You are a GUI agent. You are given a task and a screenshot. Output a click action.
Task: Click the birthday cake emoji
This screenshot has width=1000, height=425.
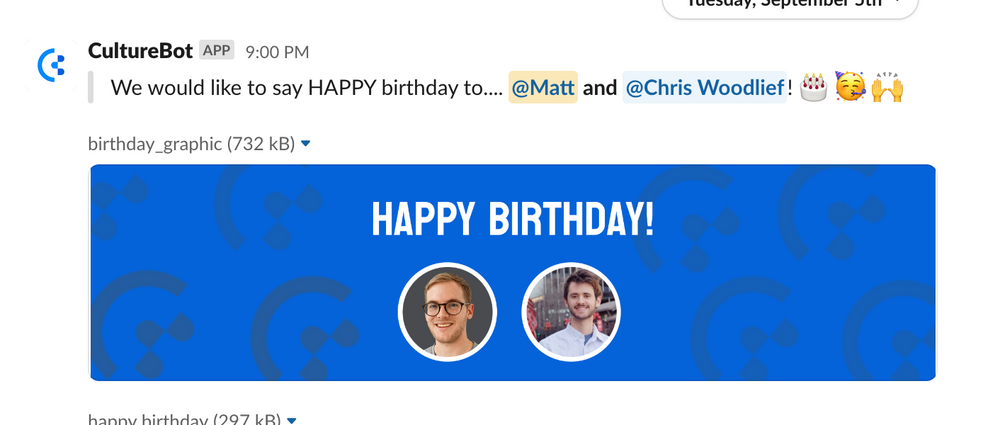tap(812, 87)
